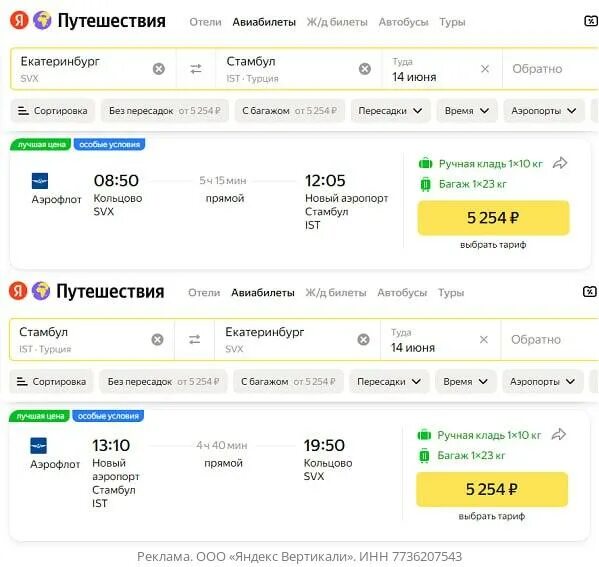Viewport: 599px width, 567px height.
Task: Open the Ж/д билеты tab in top header
Action: click(337, 22)
